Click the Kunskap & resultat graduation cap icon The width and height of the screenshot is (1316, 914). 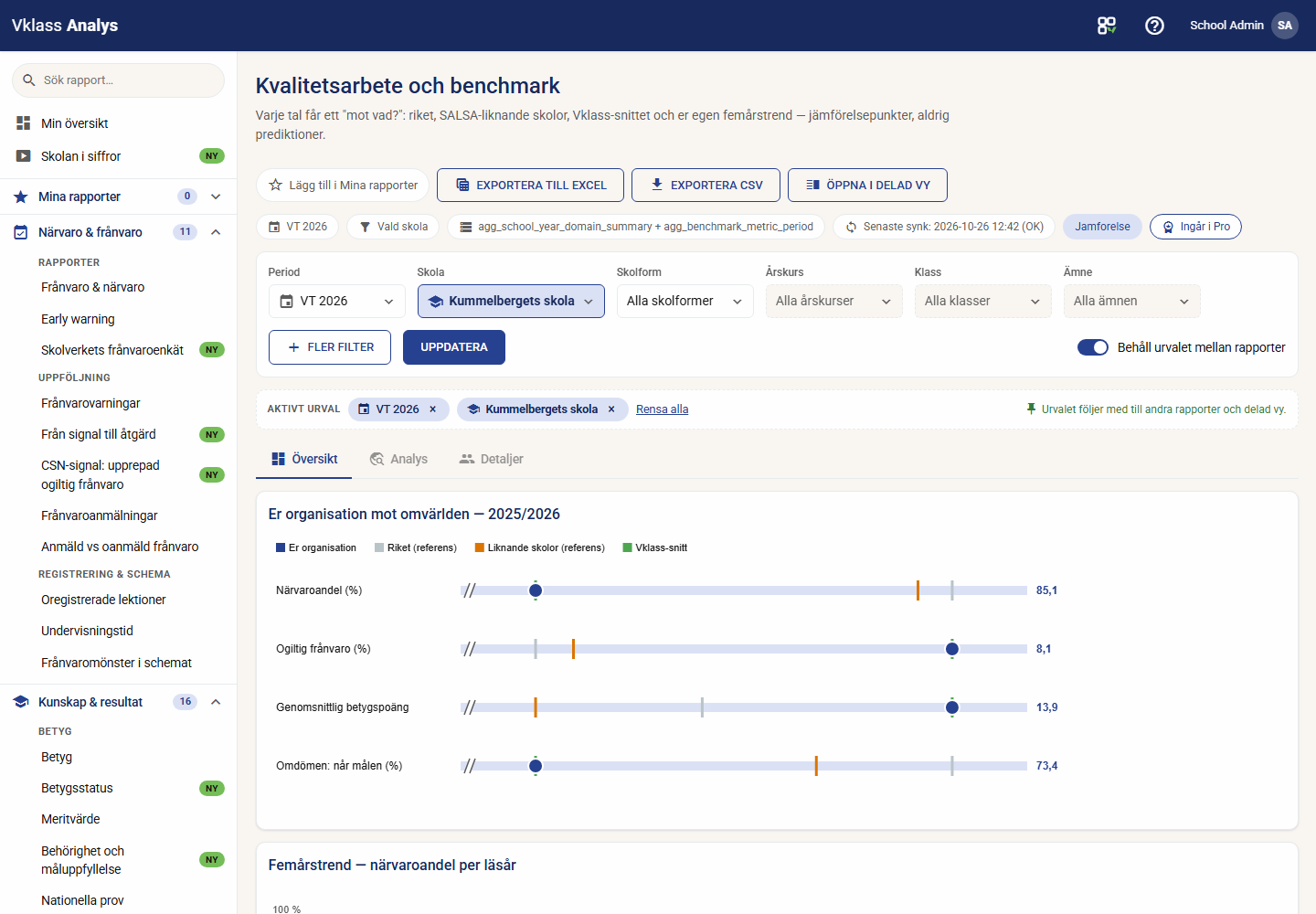click(x=21, y=702)
